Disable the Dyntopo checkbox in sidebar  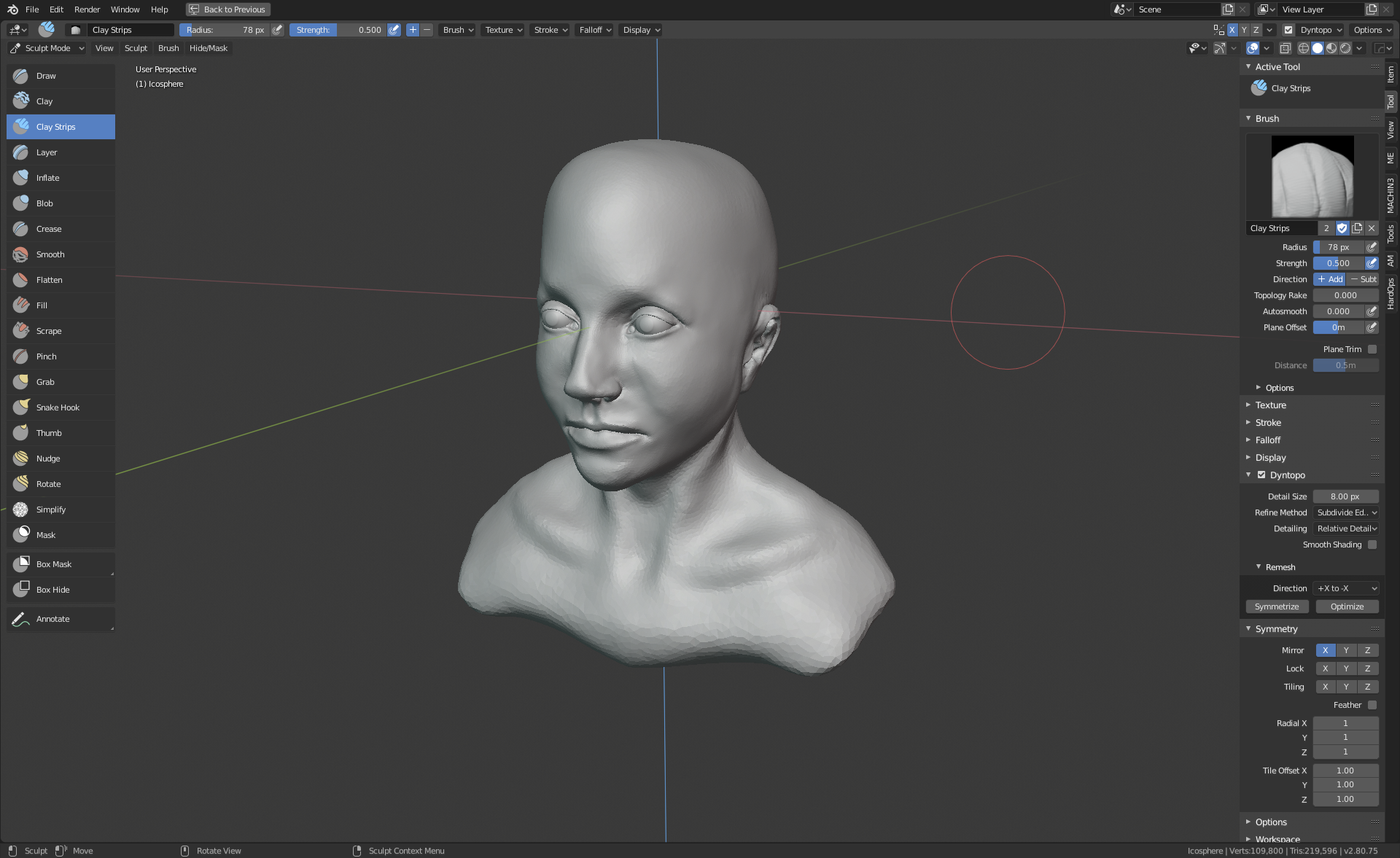[1261, 475]
